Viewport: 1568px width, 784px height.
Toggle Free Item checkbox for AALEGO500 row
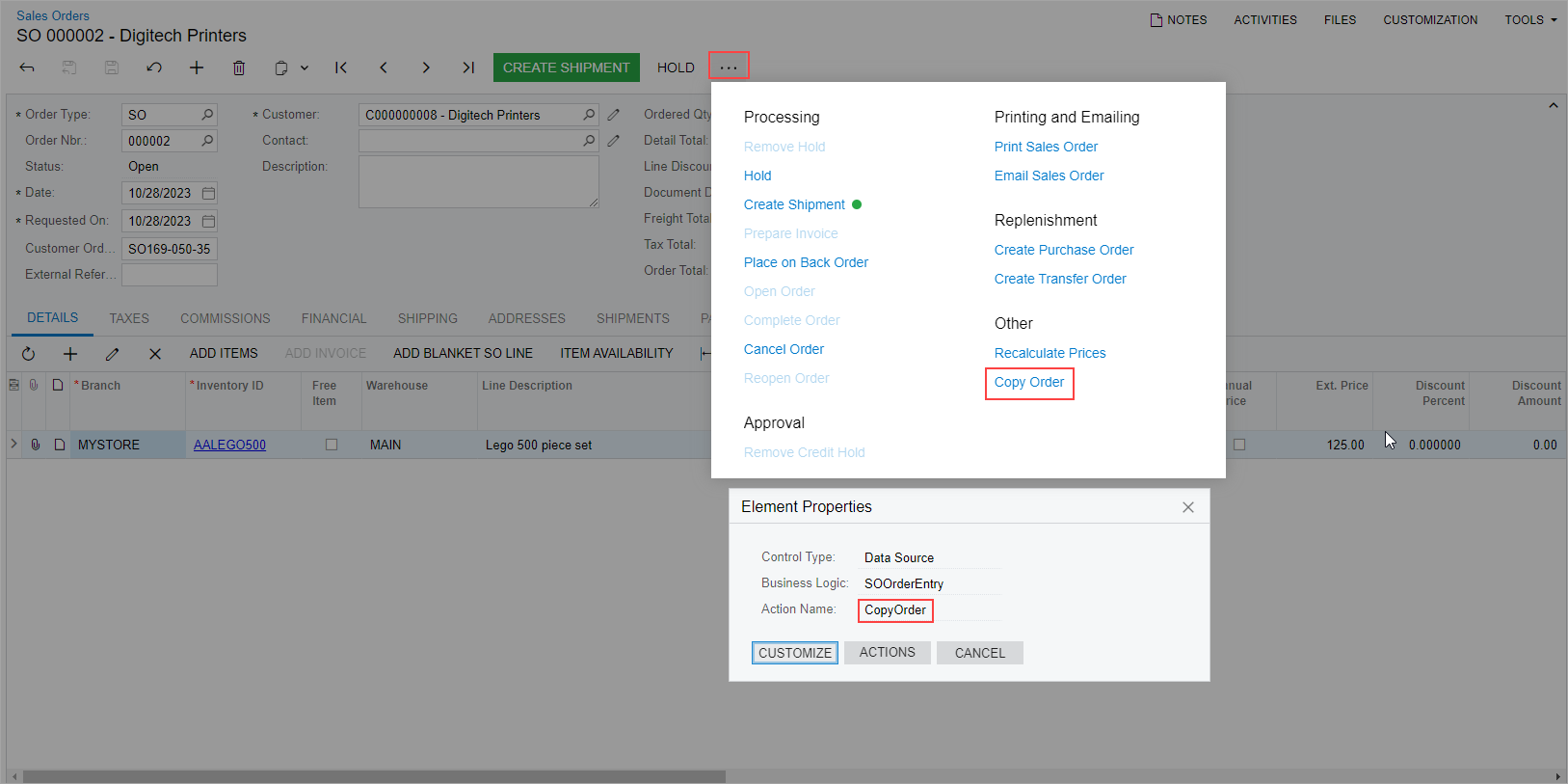332,445
